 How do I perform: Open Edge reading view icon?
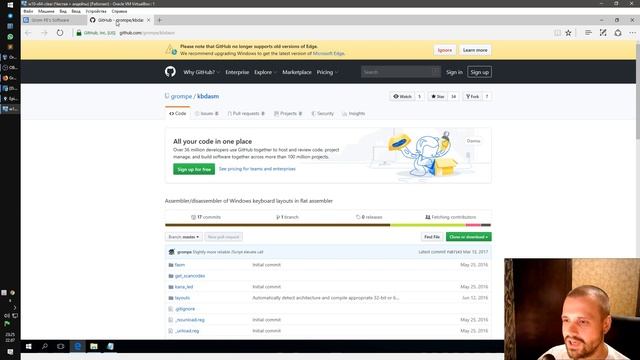(x=557, y=33)
